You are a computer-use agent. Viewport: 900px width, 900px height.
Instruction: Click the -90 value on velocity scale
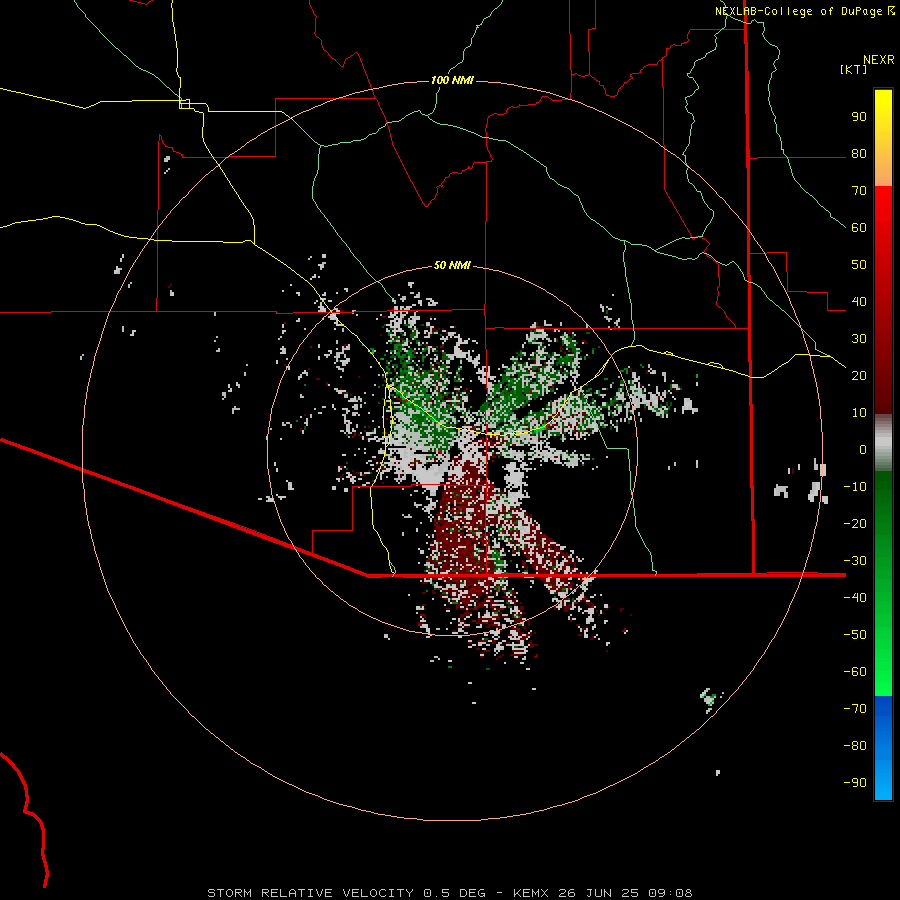coord(855,782)
